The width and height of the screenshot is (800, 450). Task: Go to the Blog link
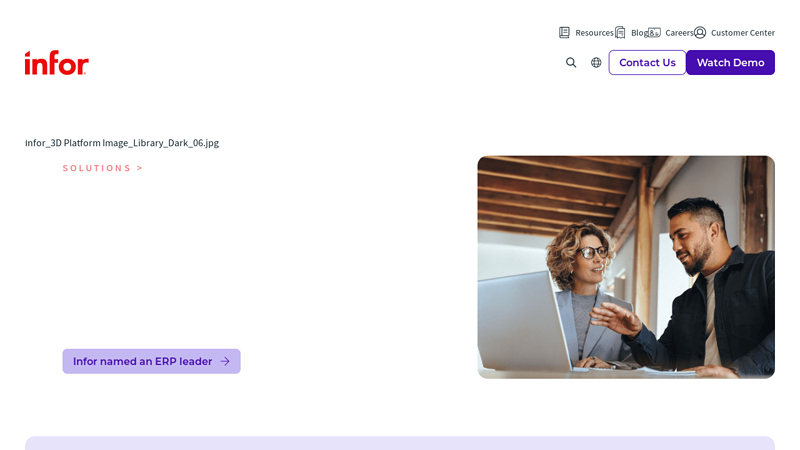coord(639,33)
